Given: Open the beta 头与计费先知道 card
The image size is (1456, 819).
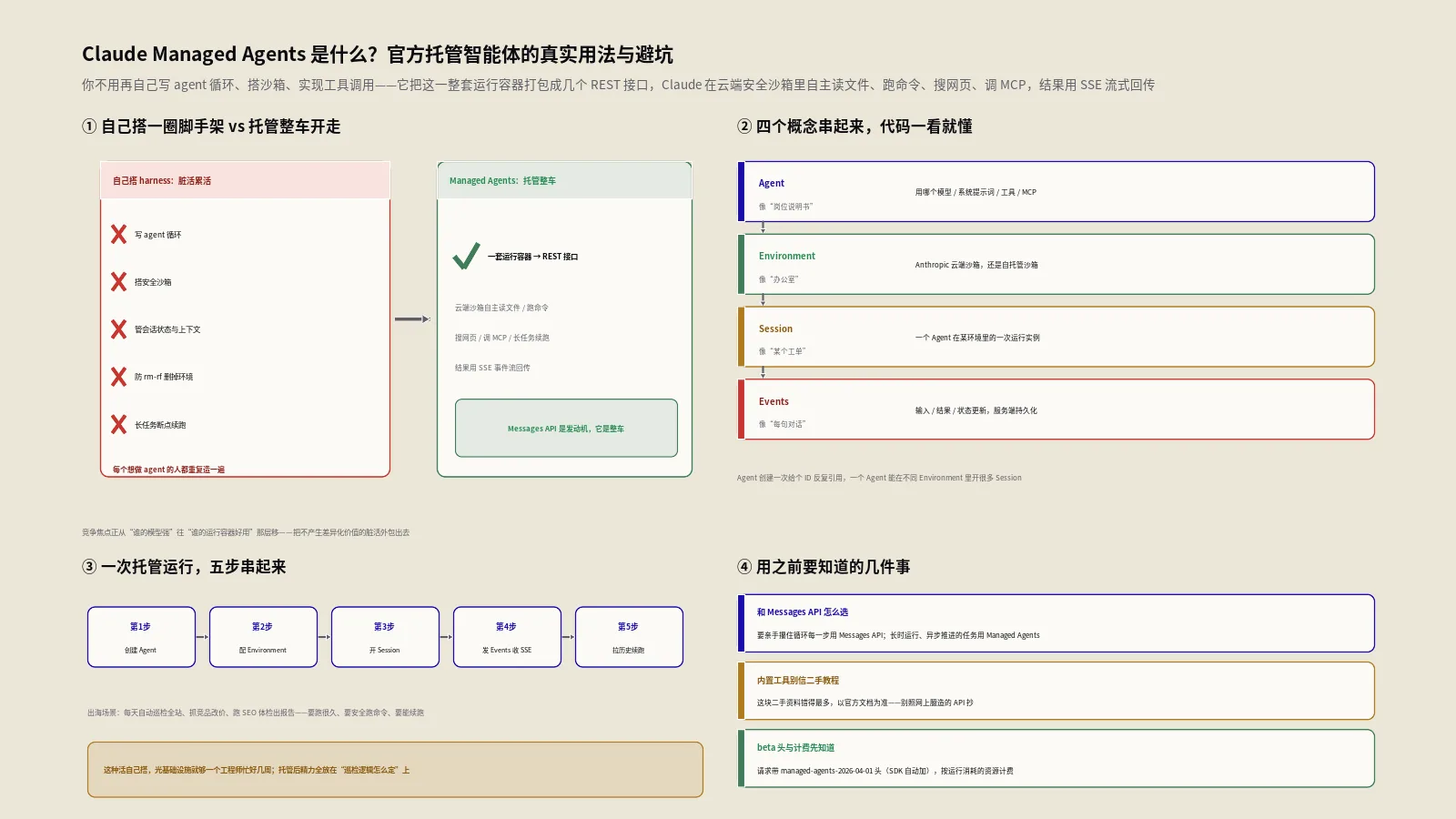Looking at the screenshot, I should (1056, 758).
